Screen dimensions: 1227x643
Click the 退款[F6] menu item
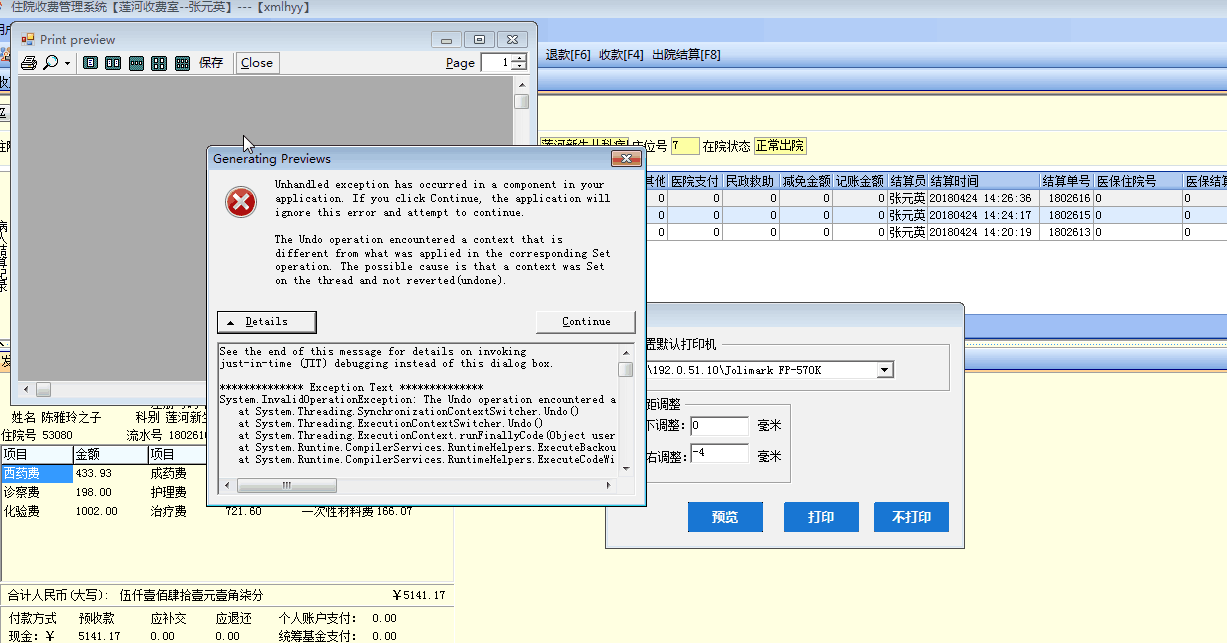(x=568, y=55)
